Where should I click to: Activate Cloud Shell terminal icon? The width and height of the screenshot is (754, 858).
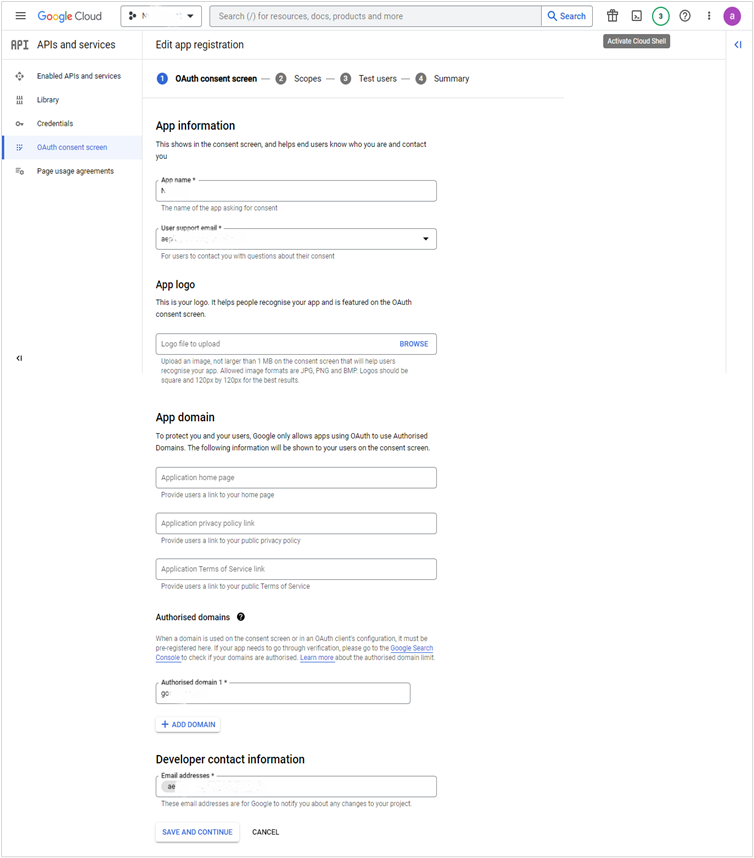pyautogui.click(x=636, y=16)
